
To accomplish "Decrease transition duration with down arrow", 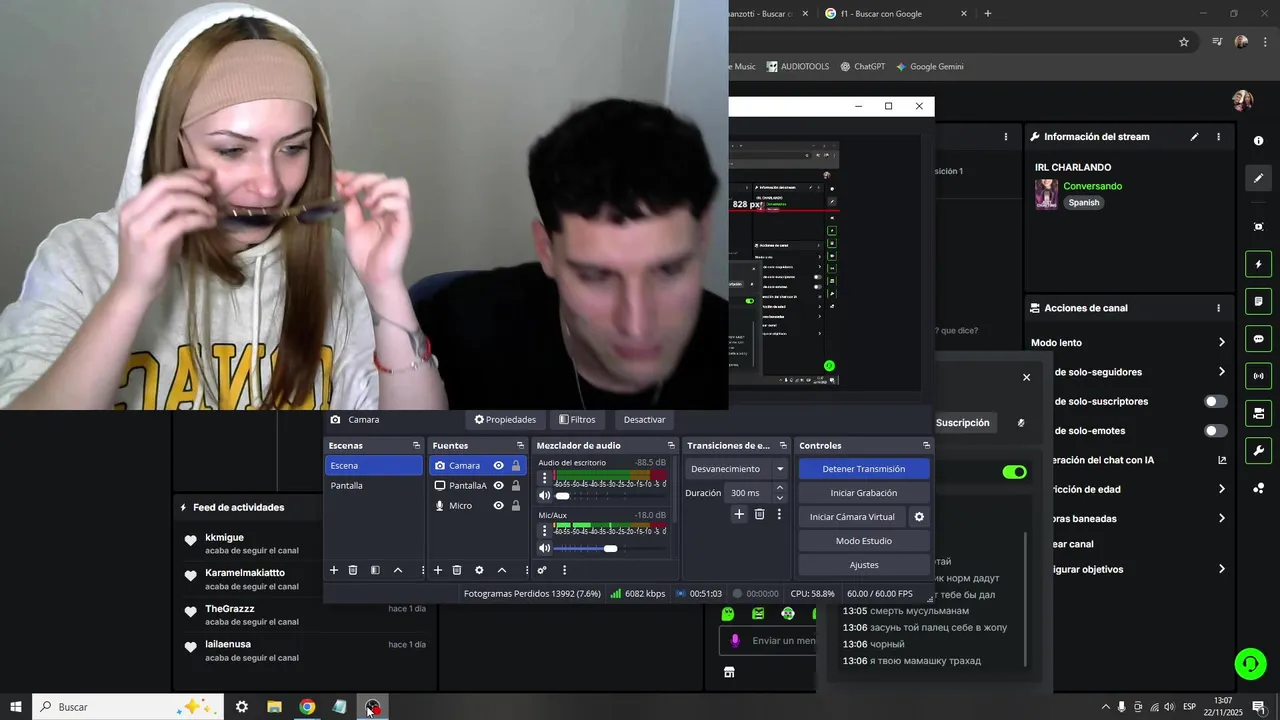I will tap(780, 498).
